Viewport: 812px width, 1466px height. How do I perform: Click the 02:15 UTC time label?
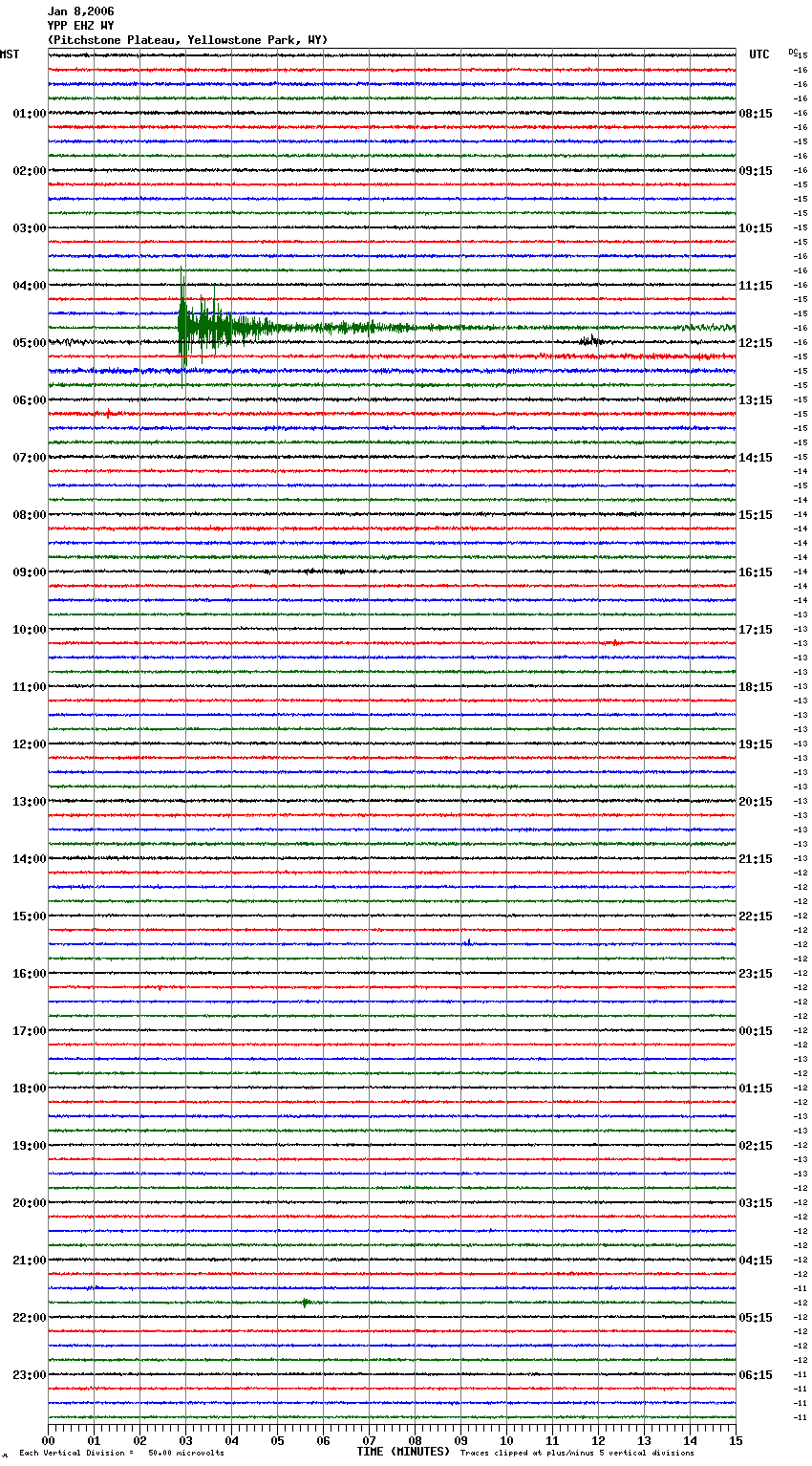click(x=756, y=1146)
